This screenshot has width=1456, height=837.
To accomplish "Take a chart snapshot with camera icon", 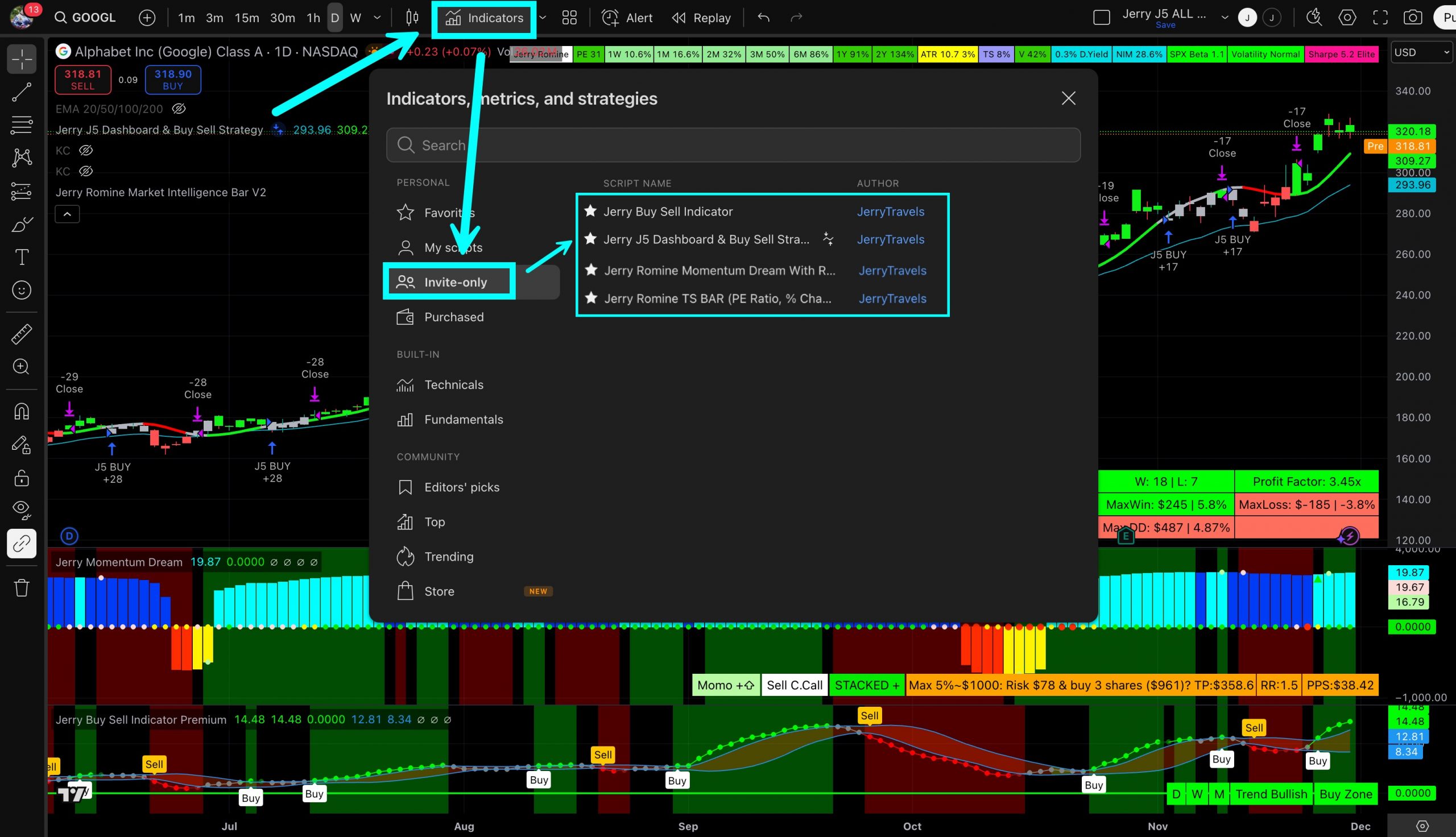I will click(x=1412, y=18).
